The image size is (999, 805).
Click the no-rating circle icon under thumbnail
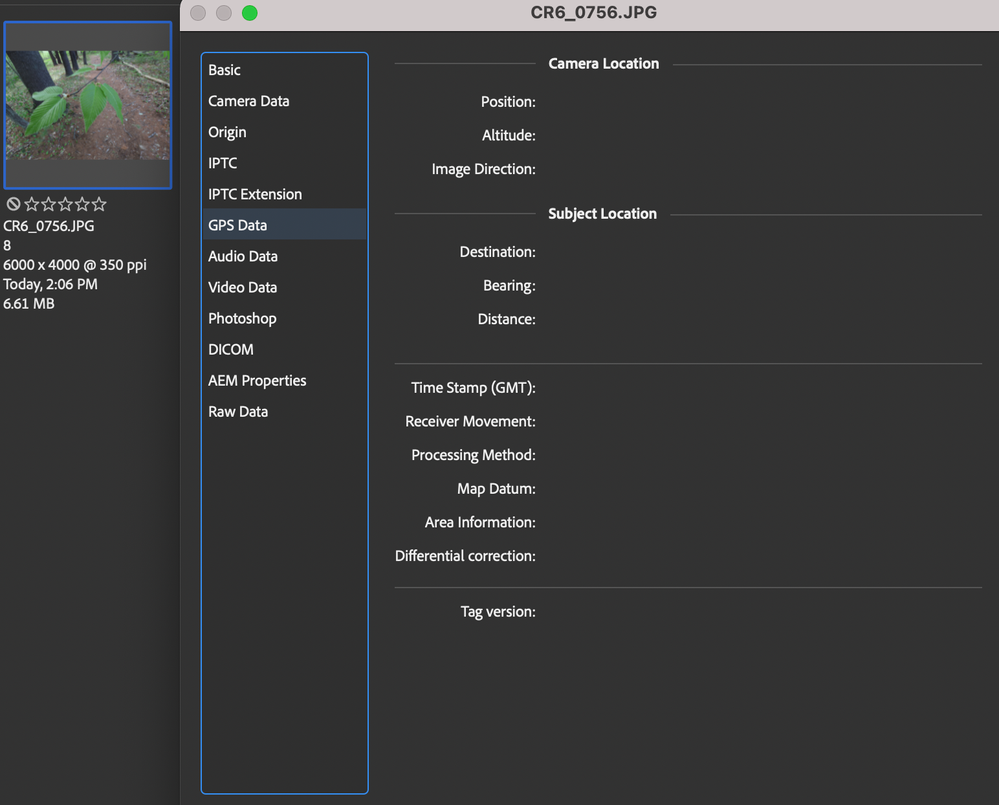tap(13, 204)
